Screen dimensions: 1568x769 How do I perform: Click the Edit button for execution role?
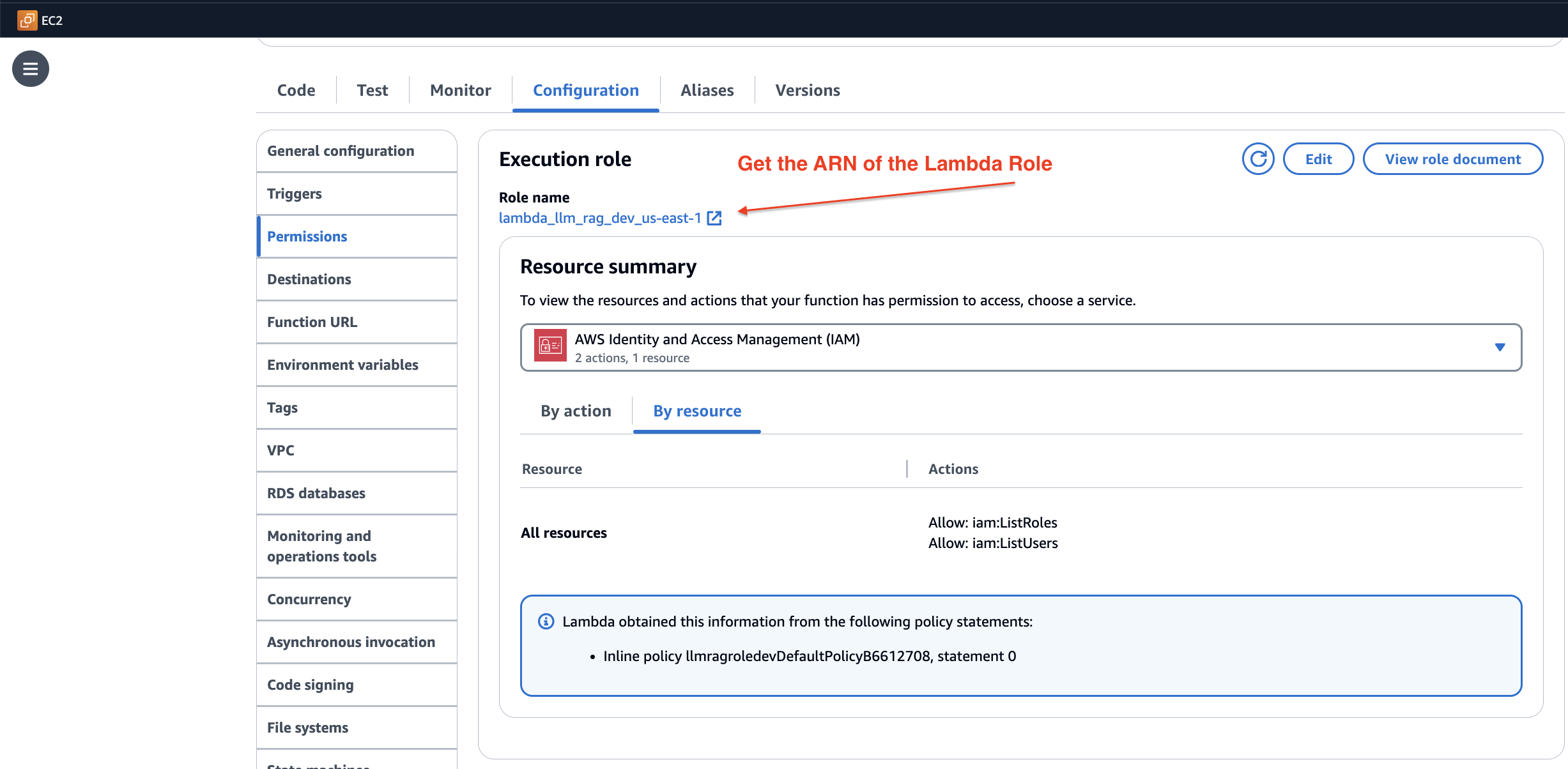pos(1318,157)
